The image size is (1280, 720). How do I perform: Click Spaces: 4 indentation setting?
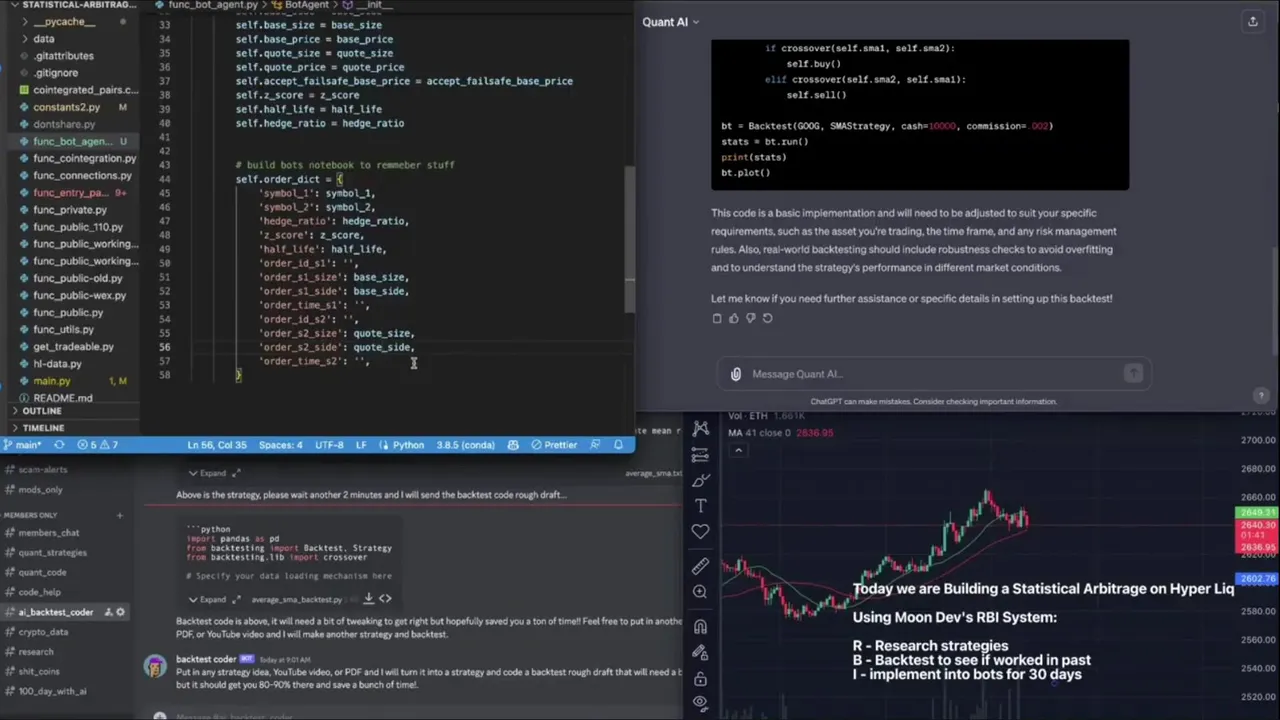[280, 445]
